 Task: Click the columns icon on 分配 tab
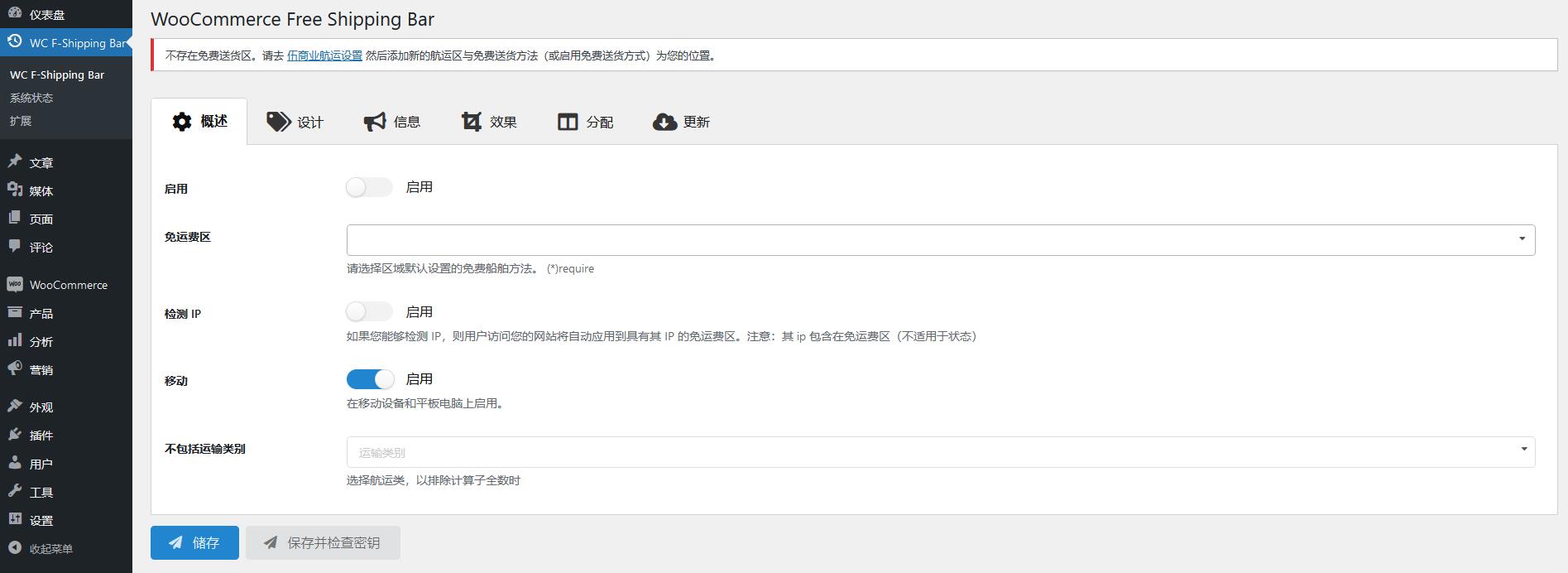[568, 122]
